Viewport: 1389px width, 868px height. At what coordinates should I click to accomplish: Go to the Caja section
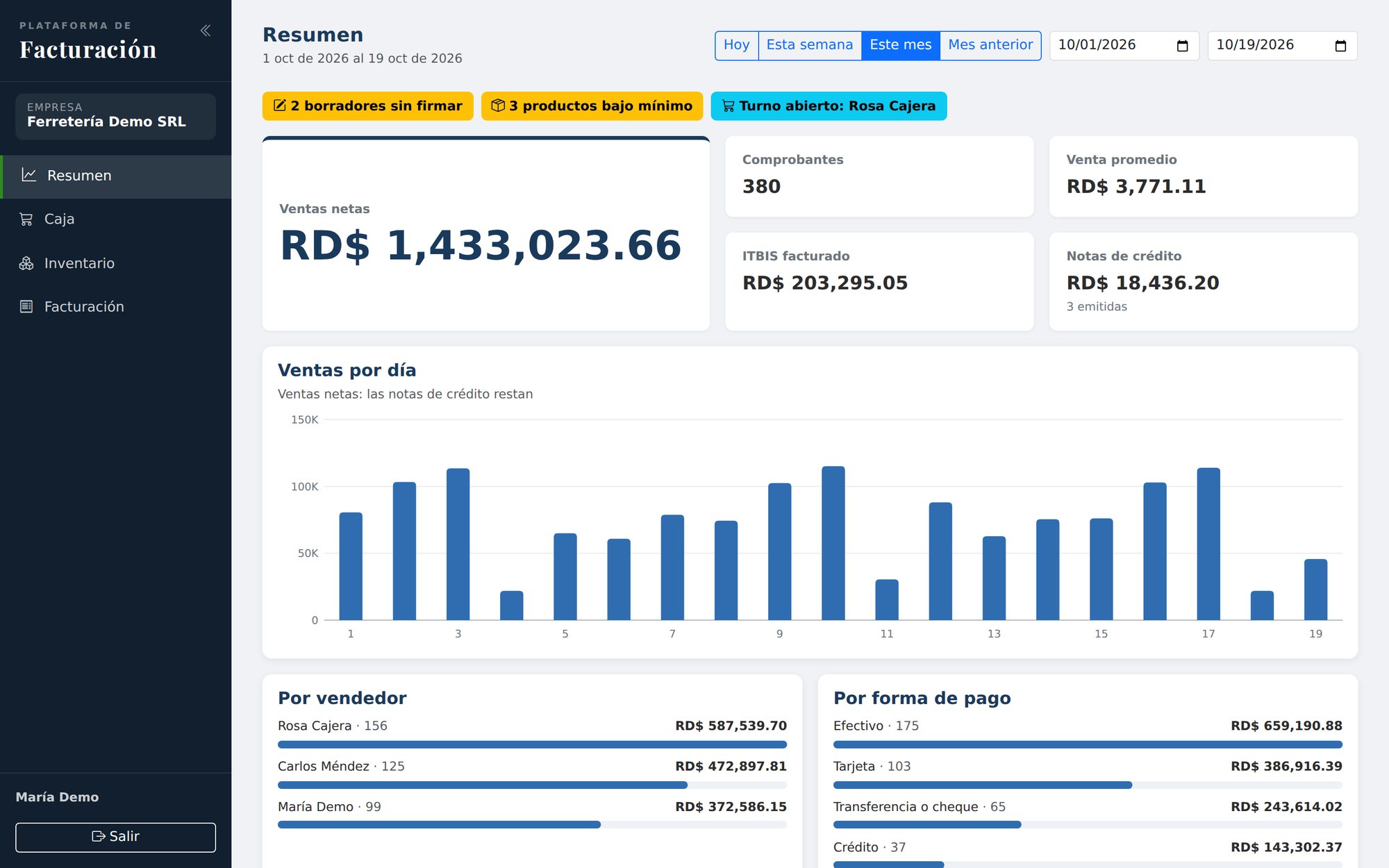(x=116, y=219)
